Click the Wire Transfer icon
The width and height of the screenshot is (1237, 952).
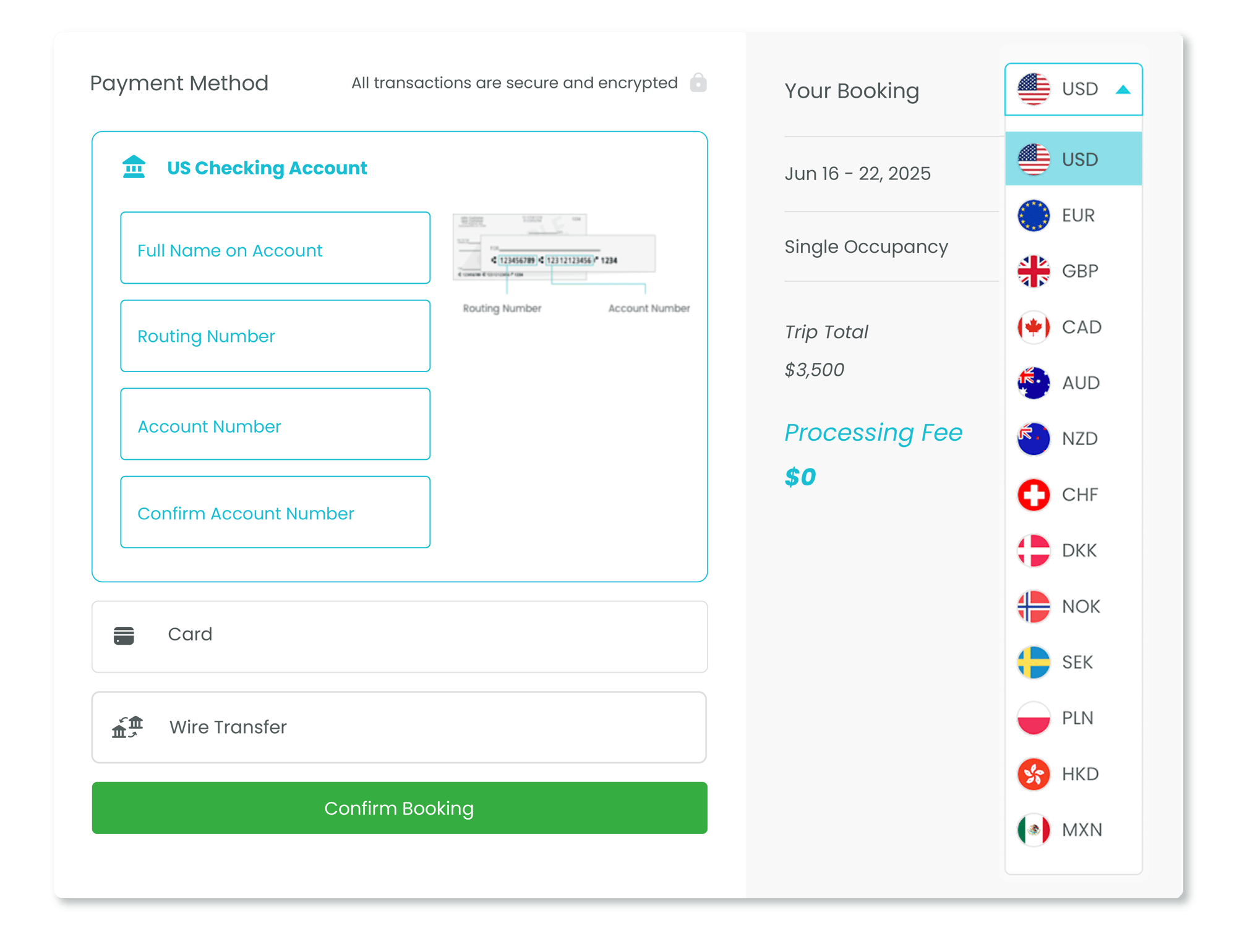coord(127,727)
